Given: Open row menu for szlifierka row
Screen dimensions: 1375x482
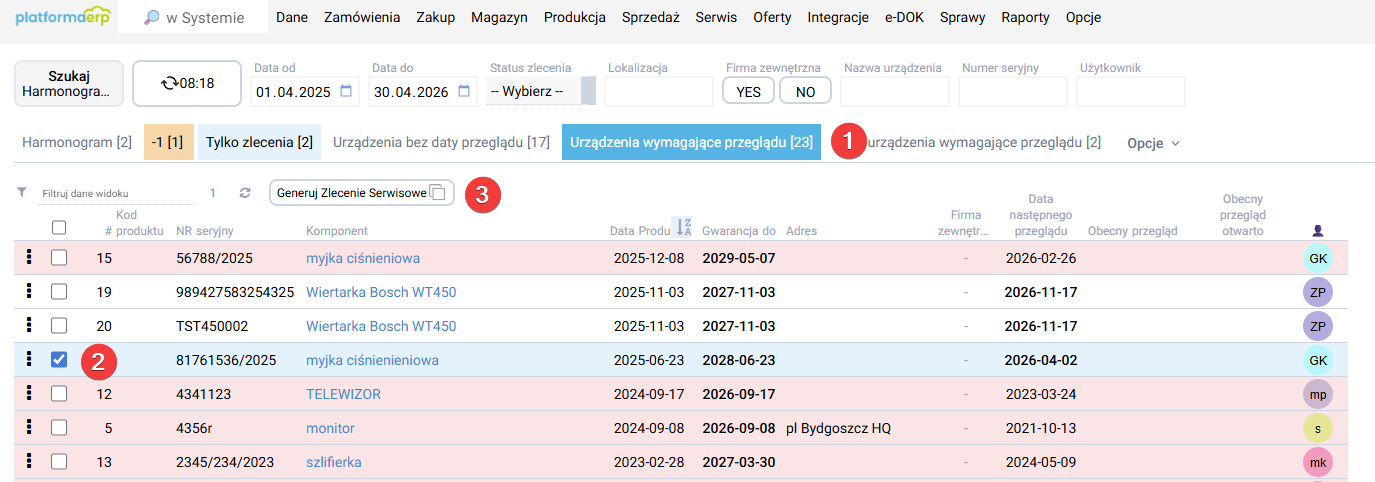Looking at the screenshot, I should coord(28,461).
